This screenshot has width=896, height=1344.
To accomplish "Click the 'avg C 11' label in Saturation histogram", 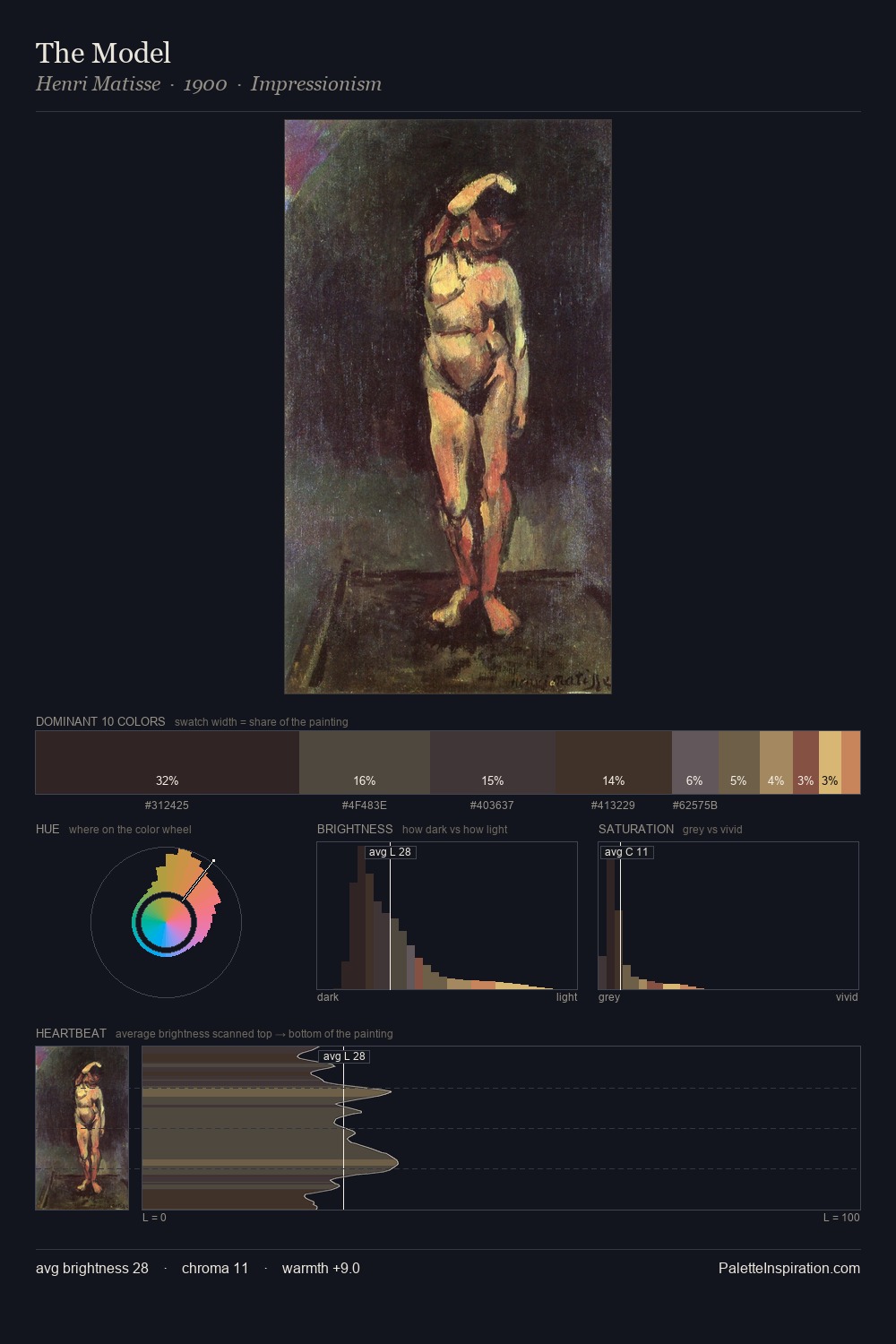I will tap(626, 852).
